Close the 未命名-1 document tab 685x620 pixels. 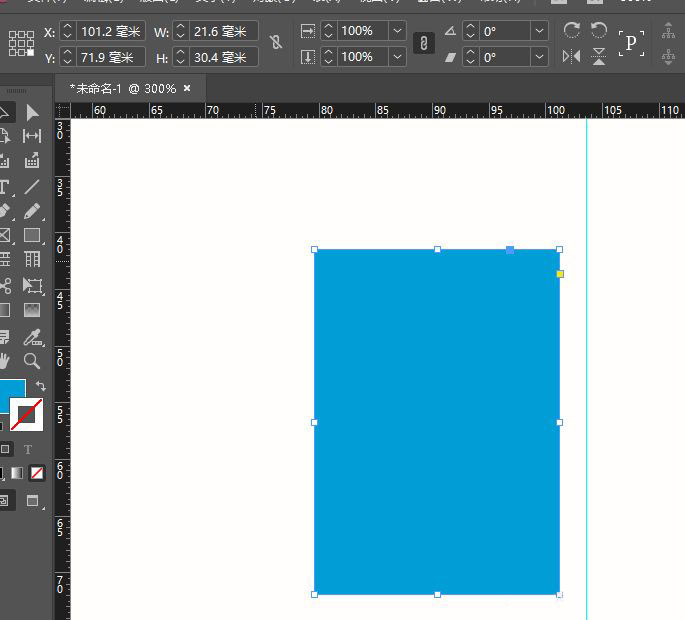(187, 88)
